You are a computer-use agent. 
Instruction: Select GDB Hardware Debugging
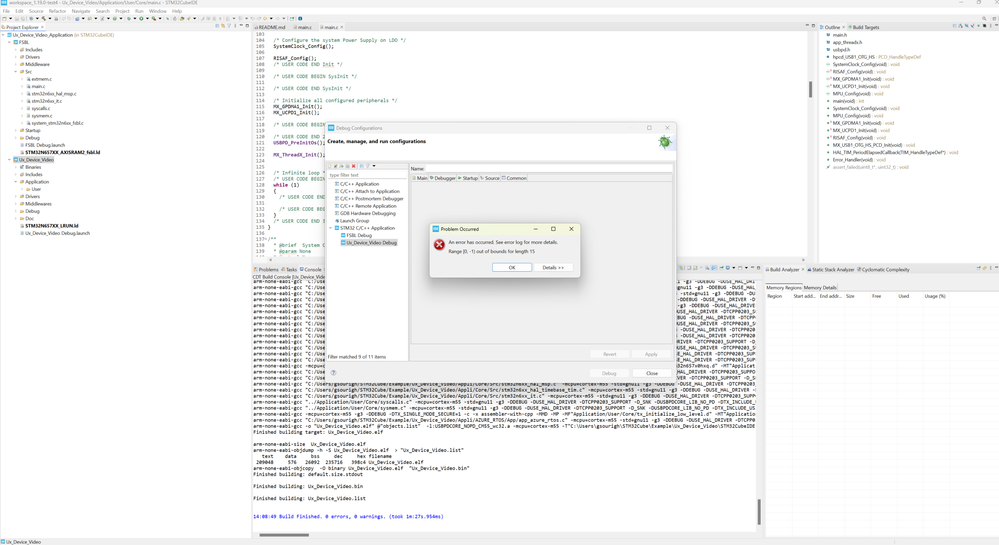pos(367,214)
